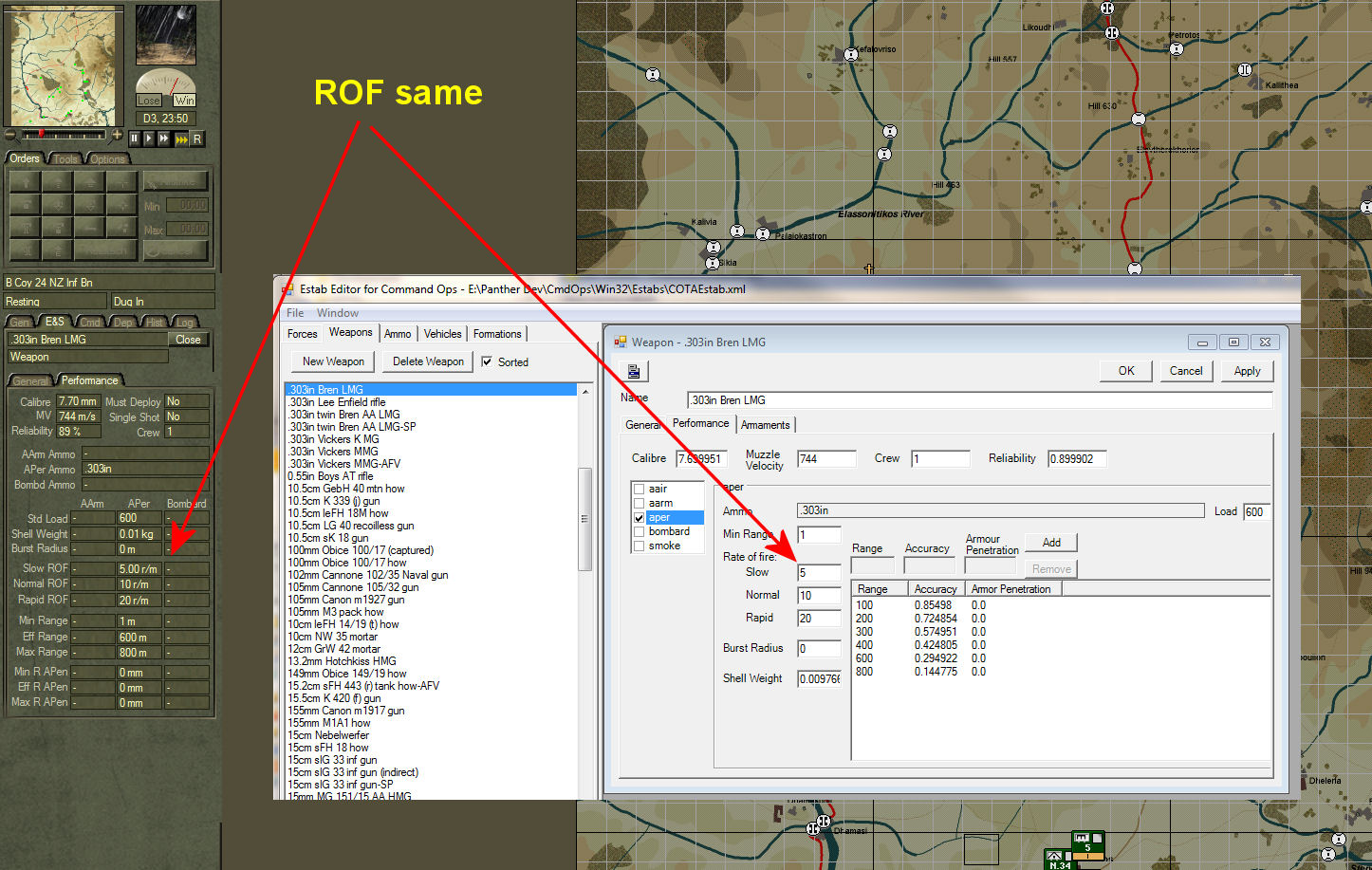Click the Normal rate of fire field
Image resolution: width=1372 pixels, height=870 pixels.
pyautogui.click(x=819, y=596)
